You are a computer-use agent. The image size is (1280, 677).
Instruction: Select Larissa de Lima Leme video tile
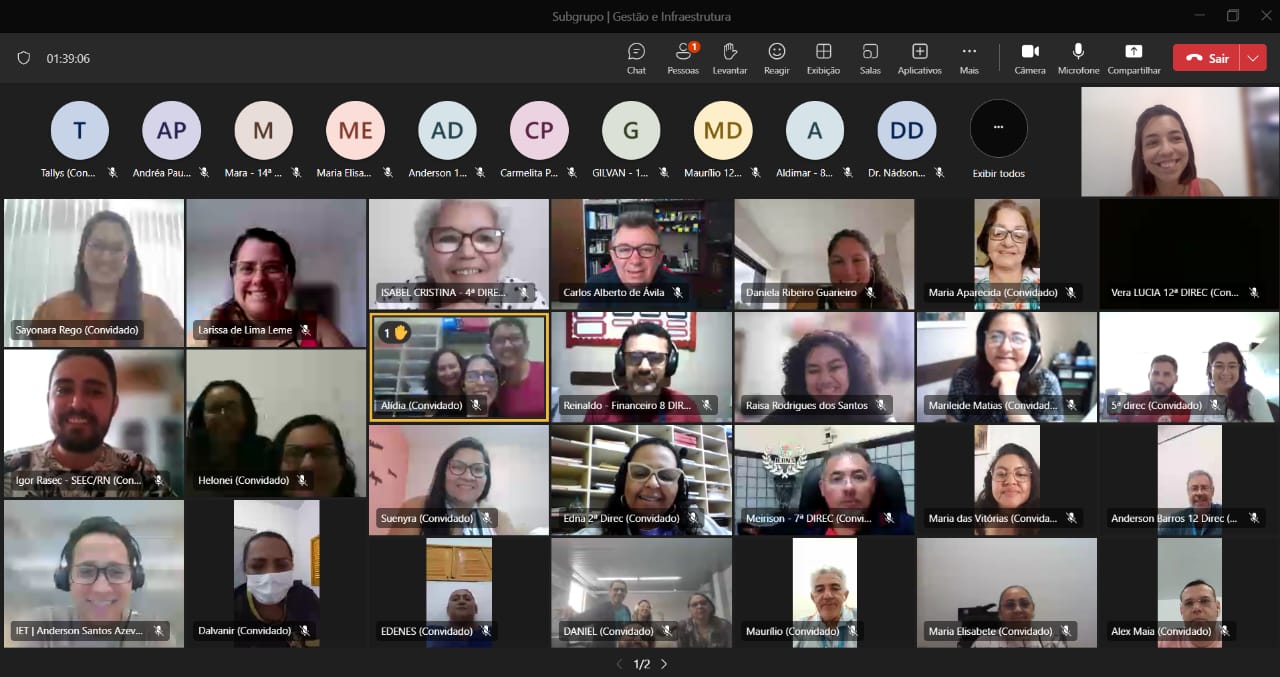276,273
